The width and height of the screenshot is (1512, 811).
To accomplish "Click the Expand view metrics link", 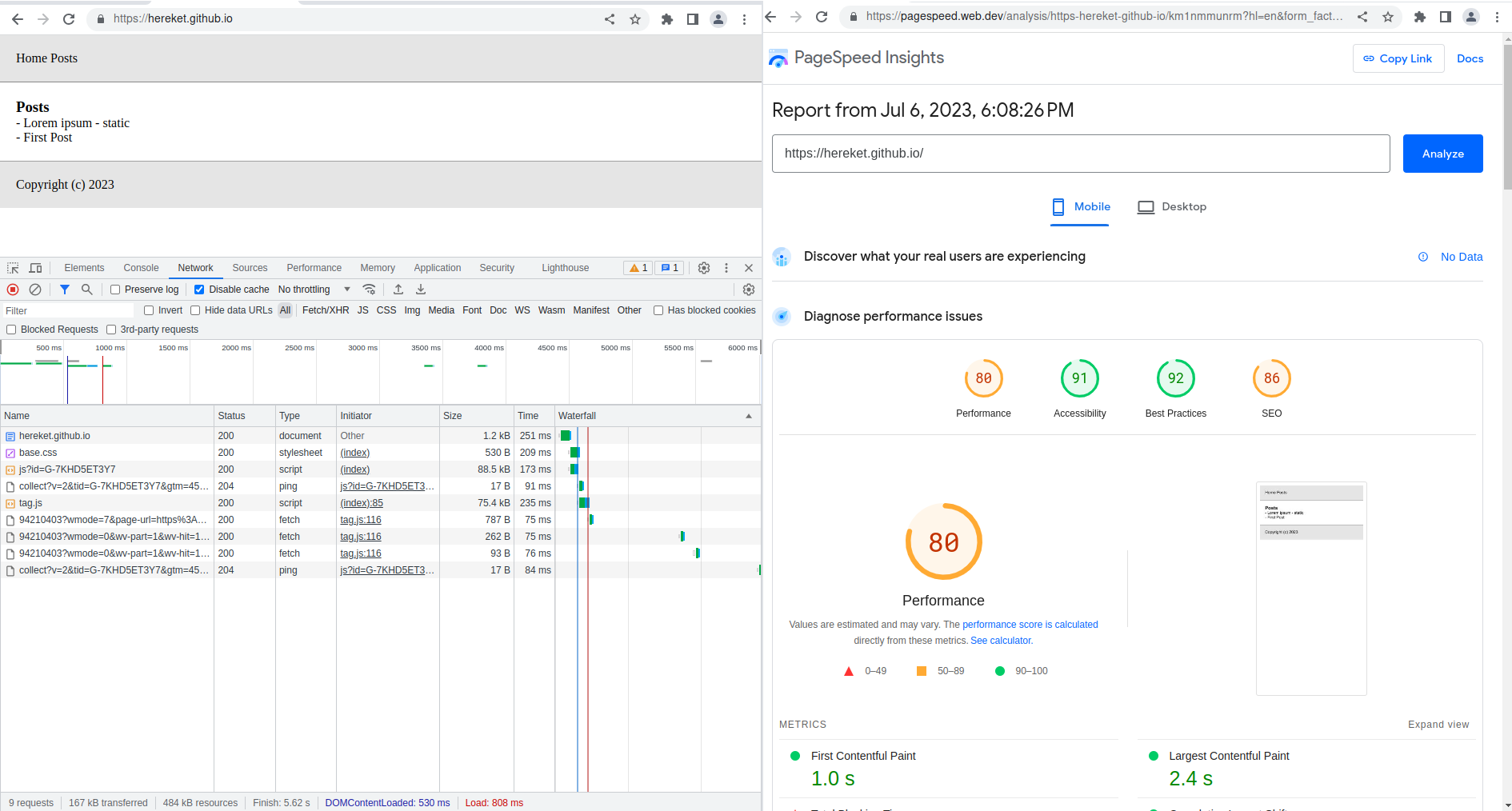I will 1438,725.
